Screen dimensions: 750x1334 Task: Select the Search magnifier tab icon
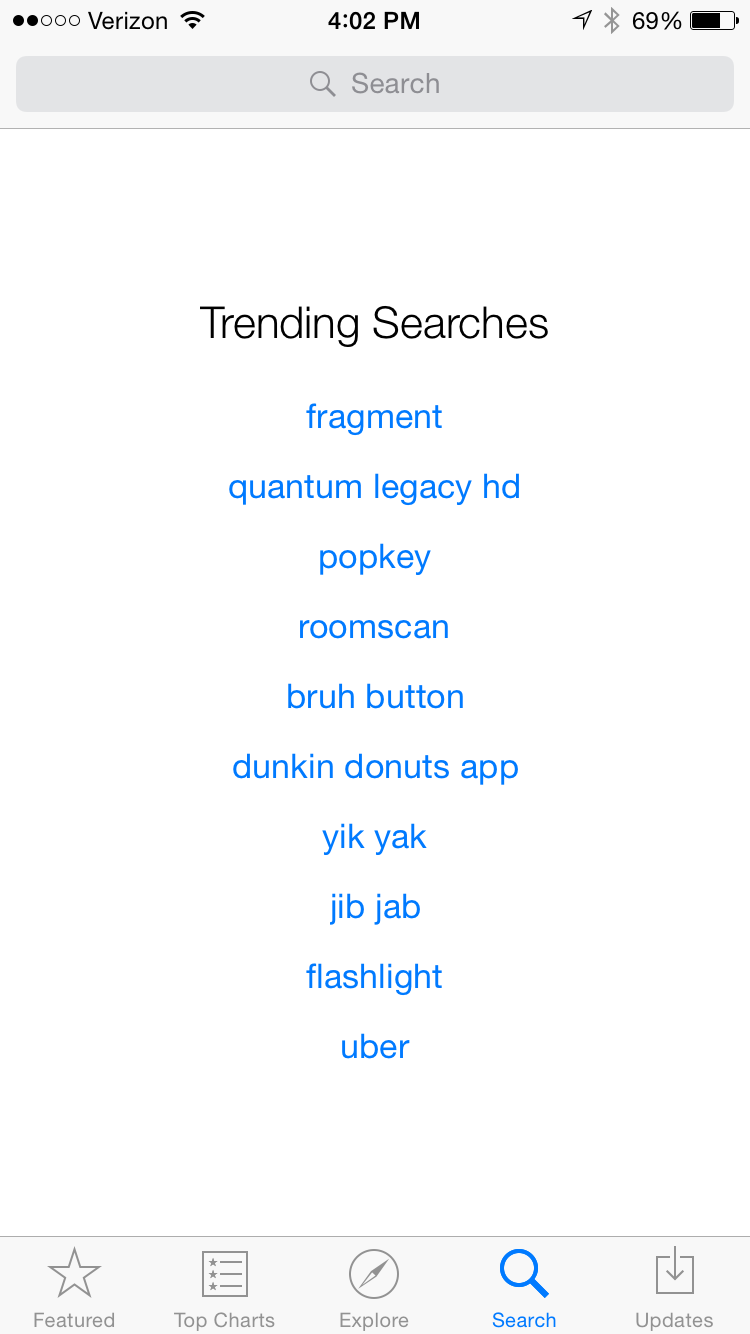click(524, 1273)
